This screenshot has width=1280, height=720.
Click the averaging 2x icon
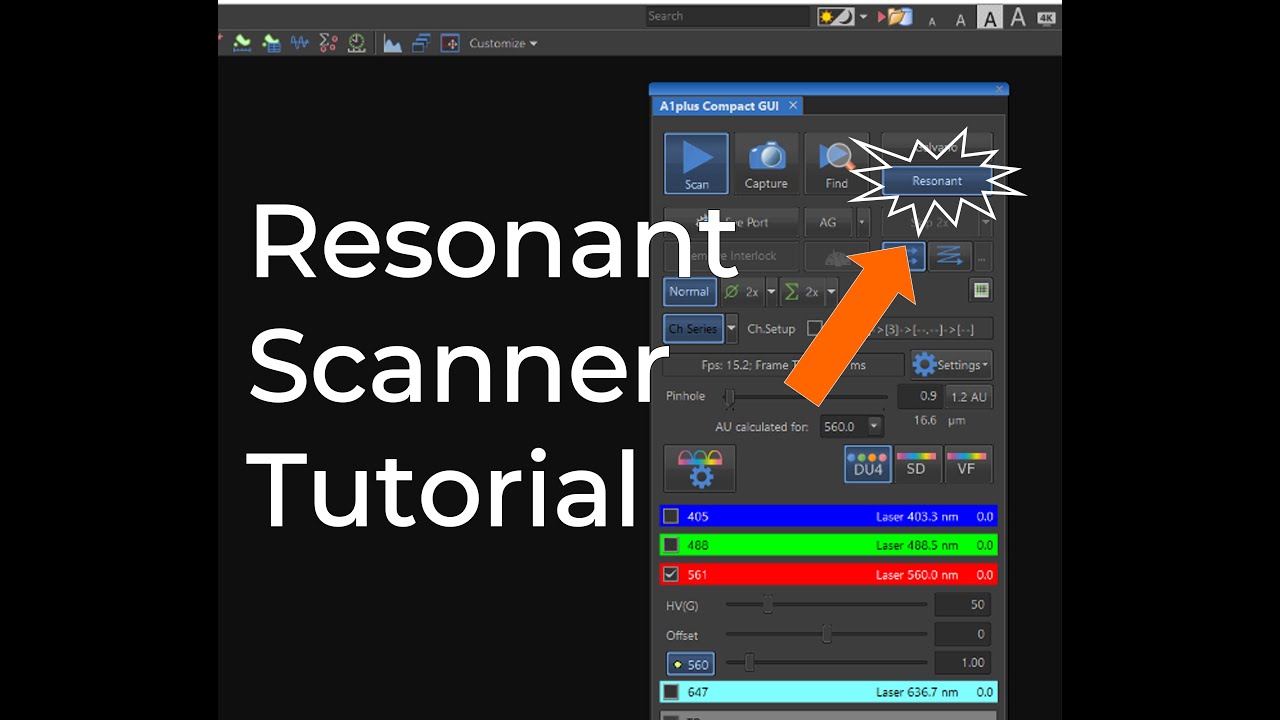point(741,292)
